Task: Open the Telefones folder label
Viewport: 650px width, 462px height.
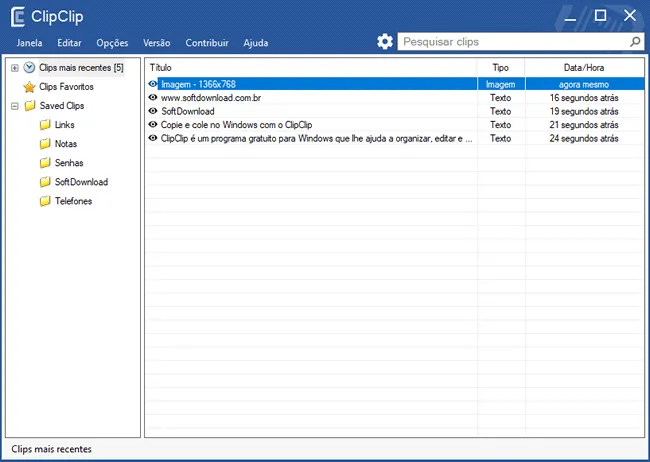Action: coord(73,201)
